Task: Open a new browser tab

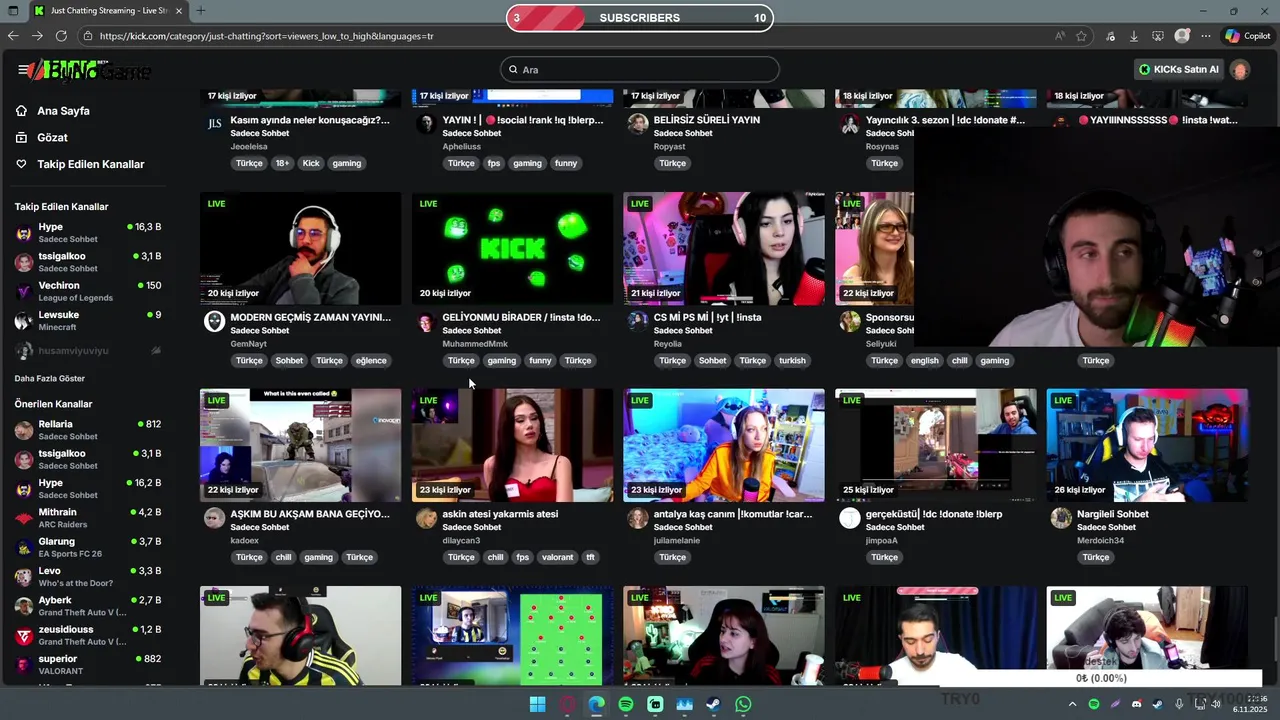Action: (x=200, y=11)
